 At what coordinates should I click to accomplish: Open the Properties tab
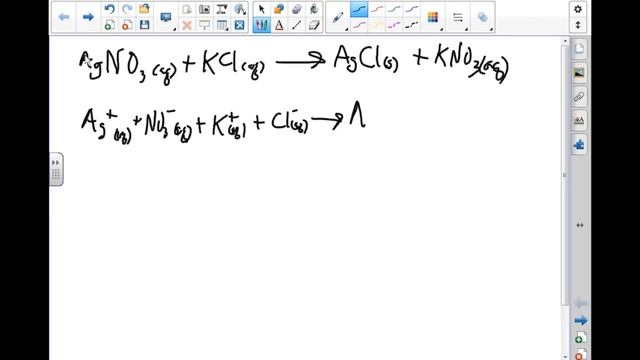(579, 120)
